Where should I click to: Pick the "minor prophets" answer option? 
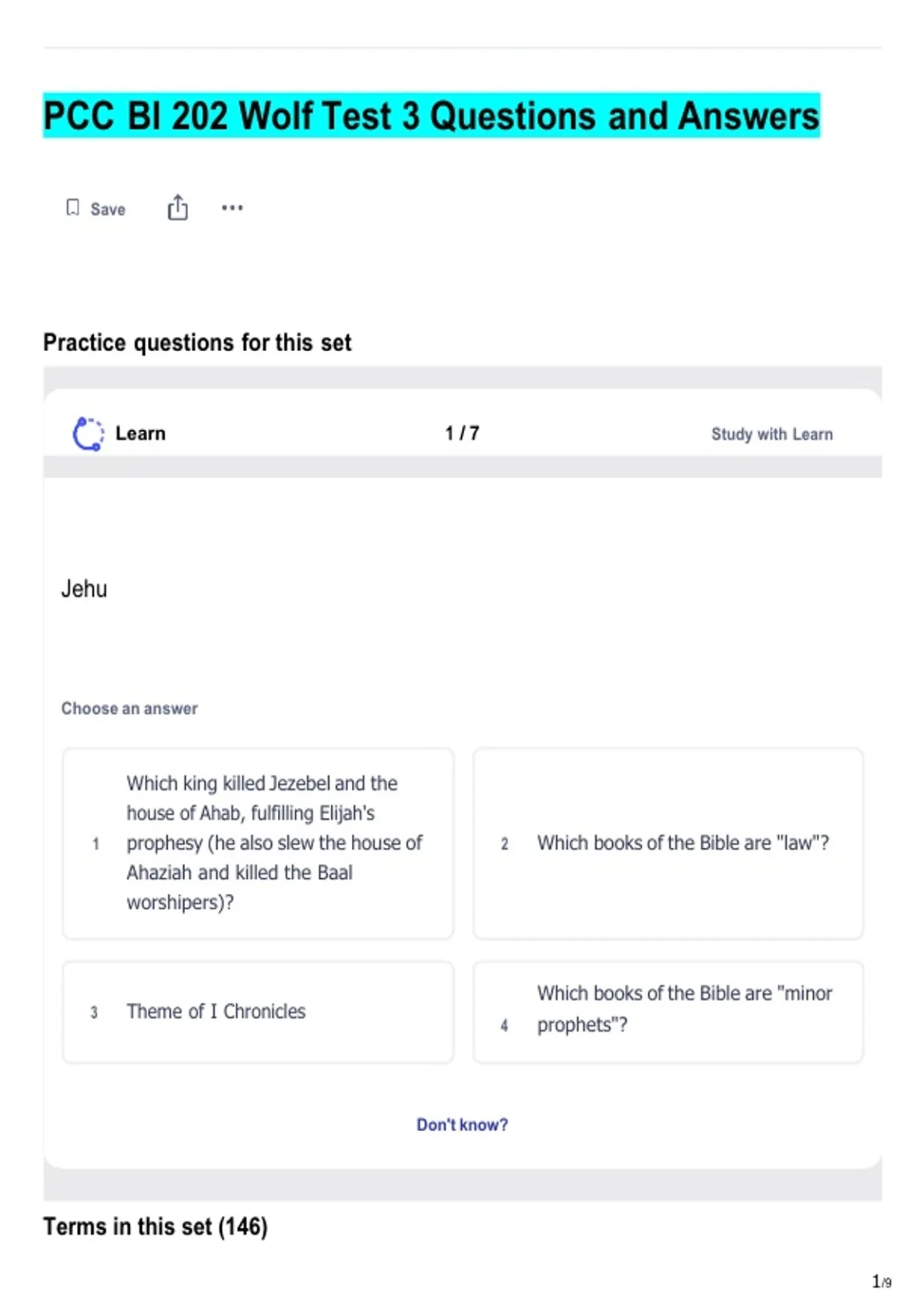coord(668,1012)
